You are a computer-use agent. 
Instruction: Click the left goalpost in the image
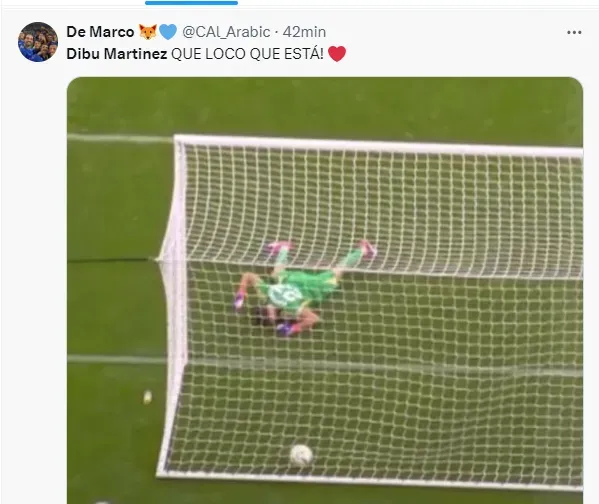[x=174, y=304]
